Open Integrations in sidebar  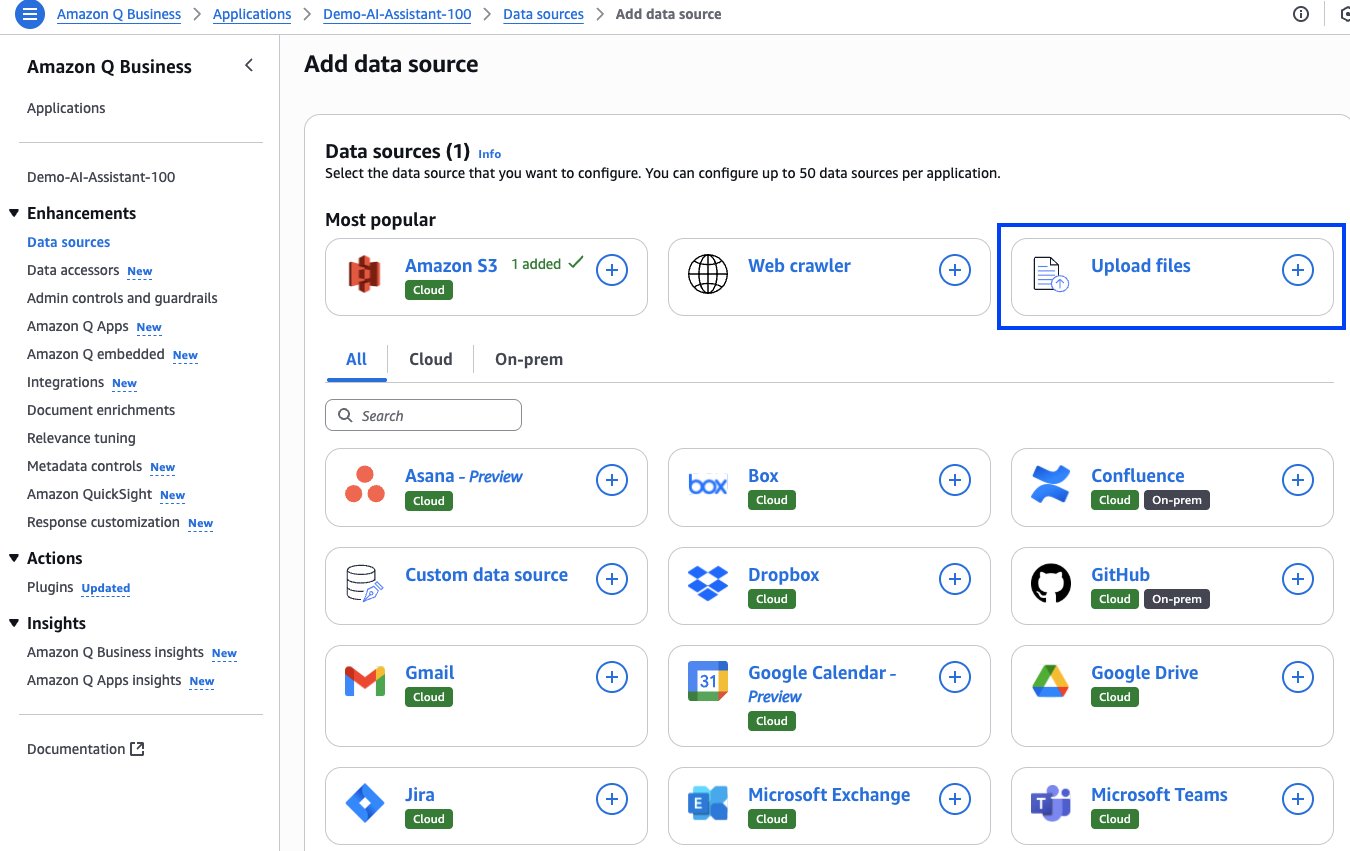(x=65, y=382)
